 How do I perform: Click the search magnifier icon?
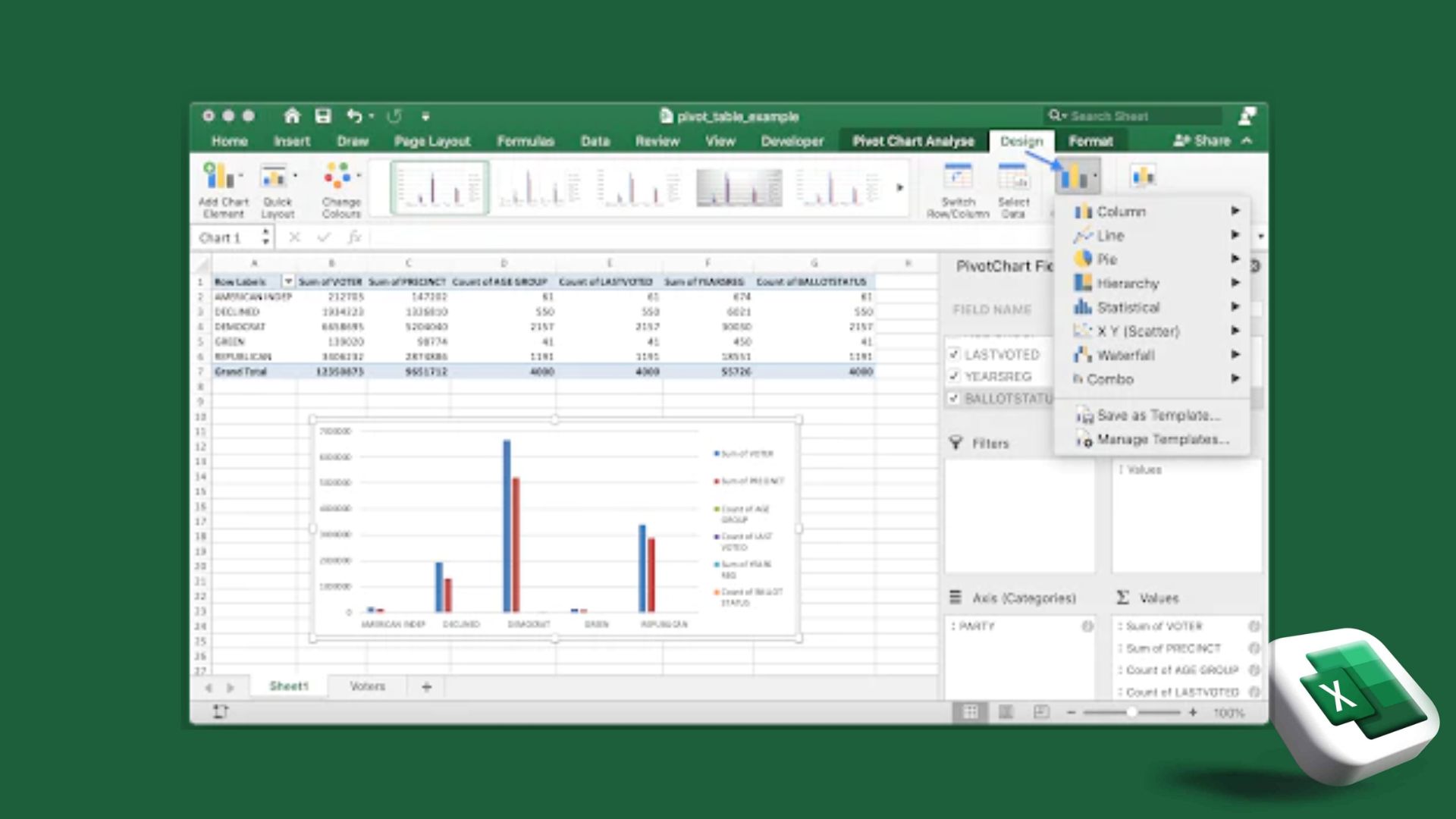tap(1054, 115)
